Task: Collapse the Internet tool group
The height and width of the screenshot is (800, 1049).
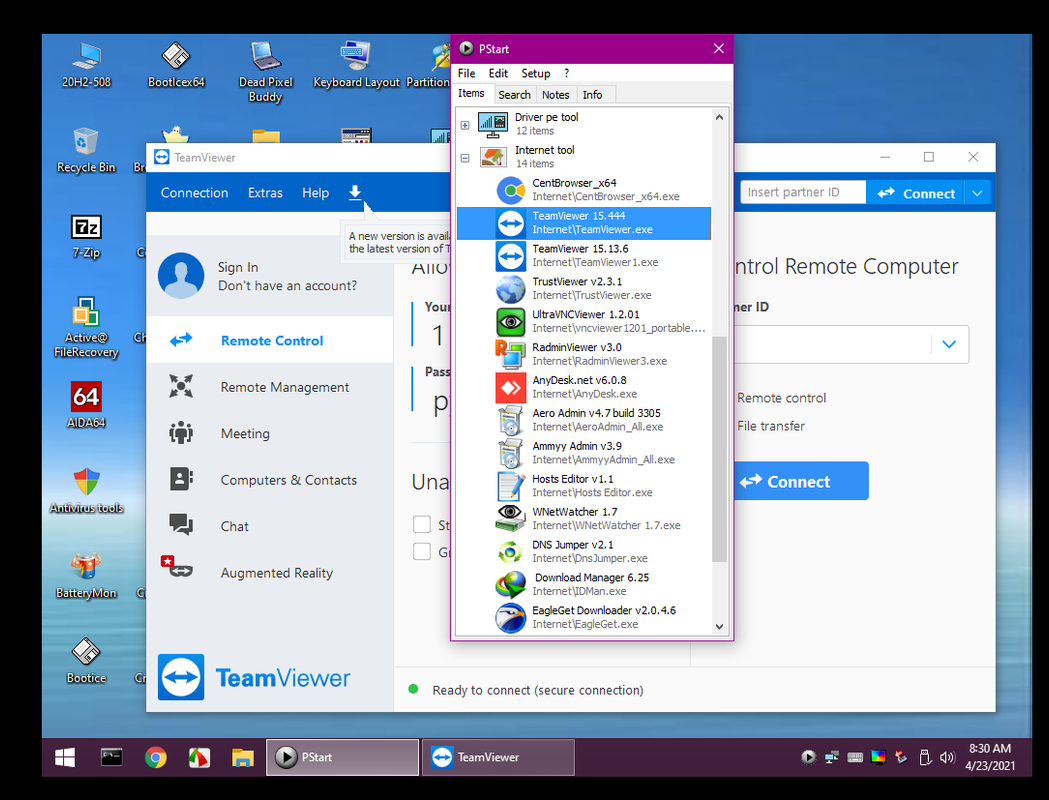Action: (x=465, y=159)
